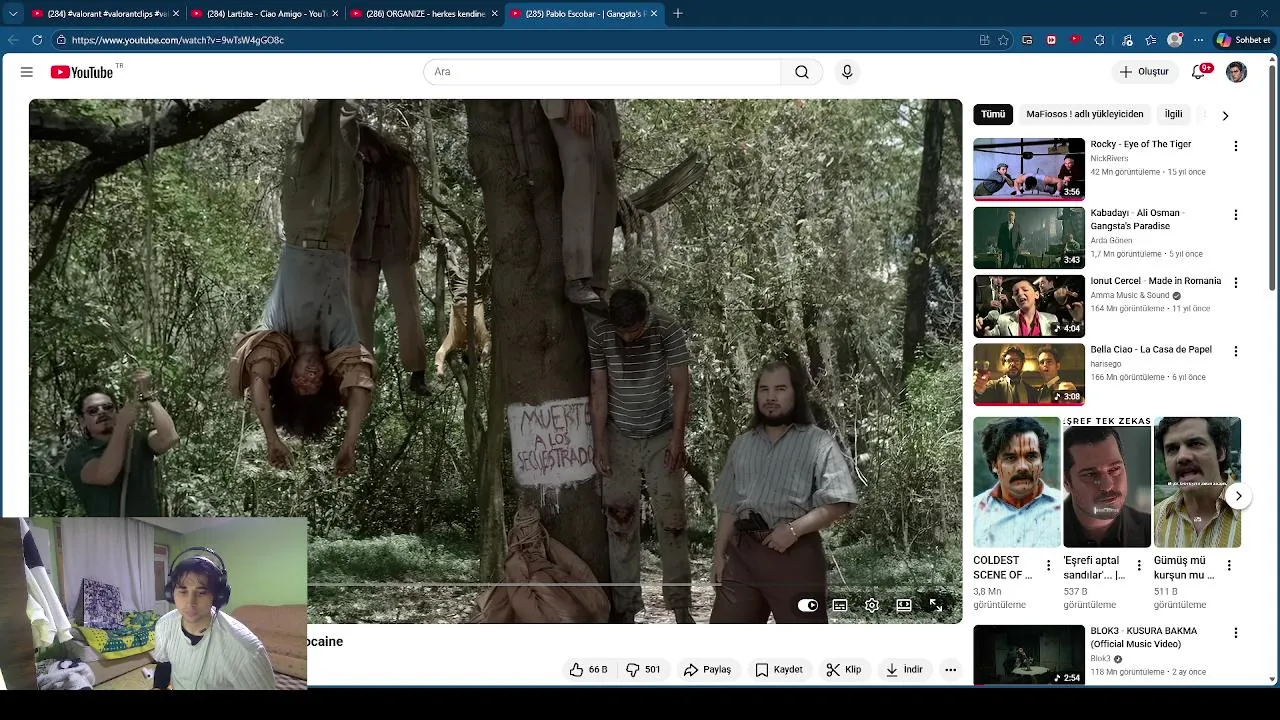Viewport: 1280px width, 720px height.
Task: Open options for Kabadayı - Ali Osman video
Action: click(x=1236, y=215)
